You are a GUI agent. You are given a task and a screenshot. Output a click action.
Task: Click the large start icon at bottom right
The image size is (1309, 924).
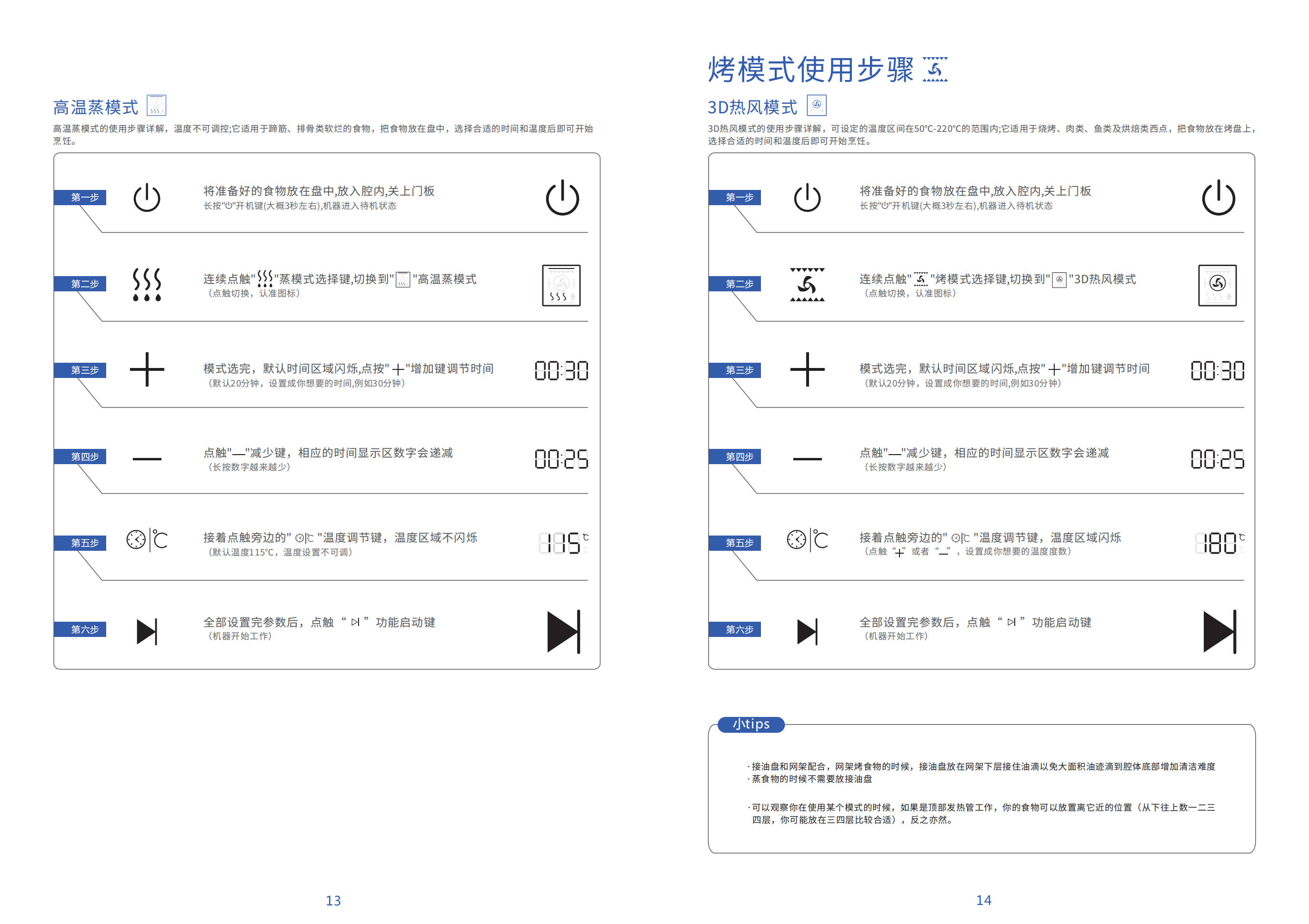click(x=1219, y=631)
